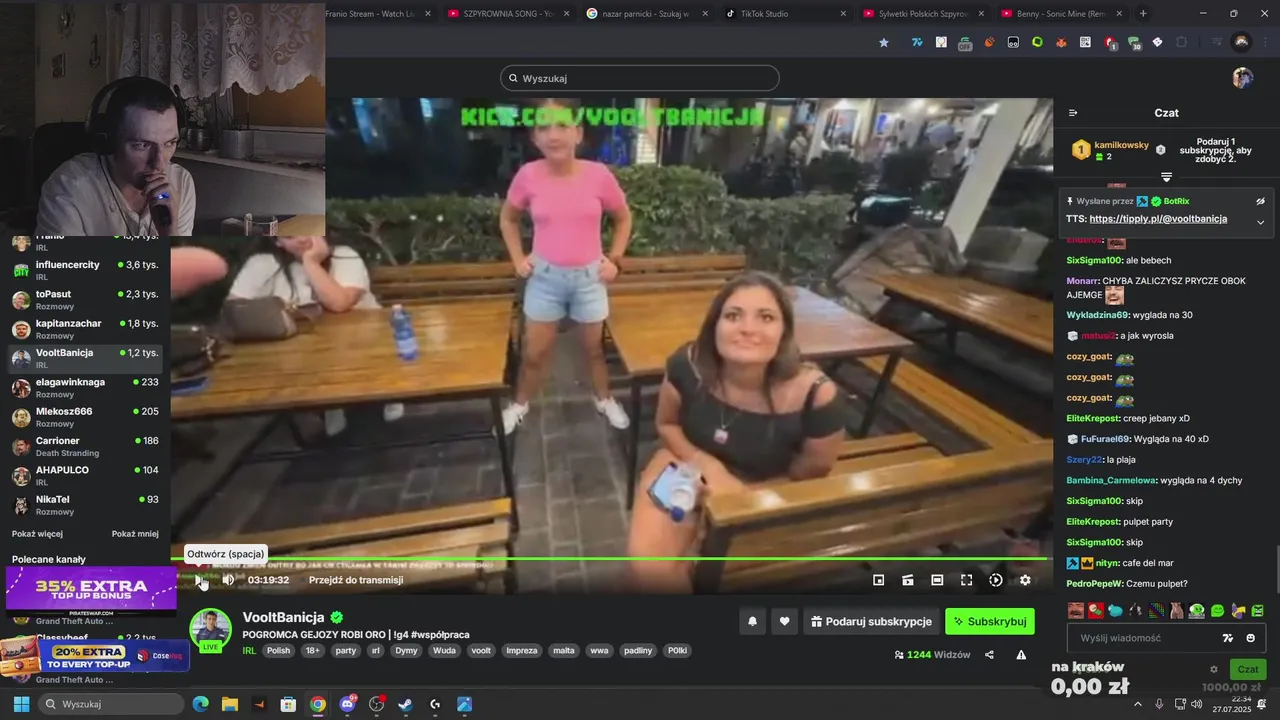
Task: Open a new browser tab with plus button
Action: [1143, 14]
